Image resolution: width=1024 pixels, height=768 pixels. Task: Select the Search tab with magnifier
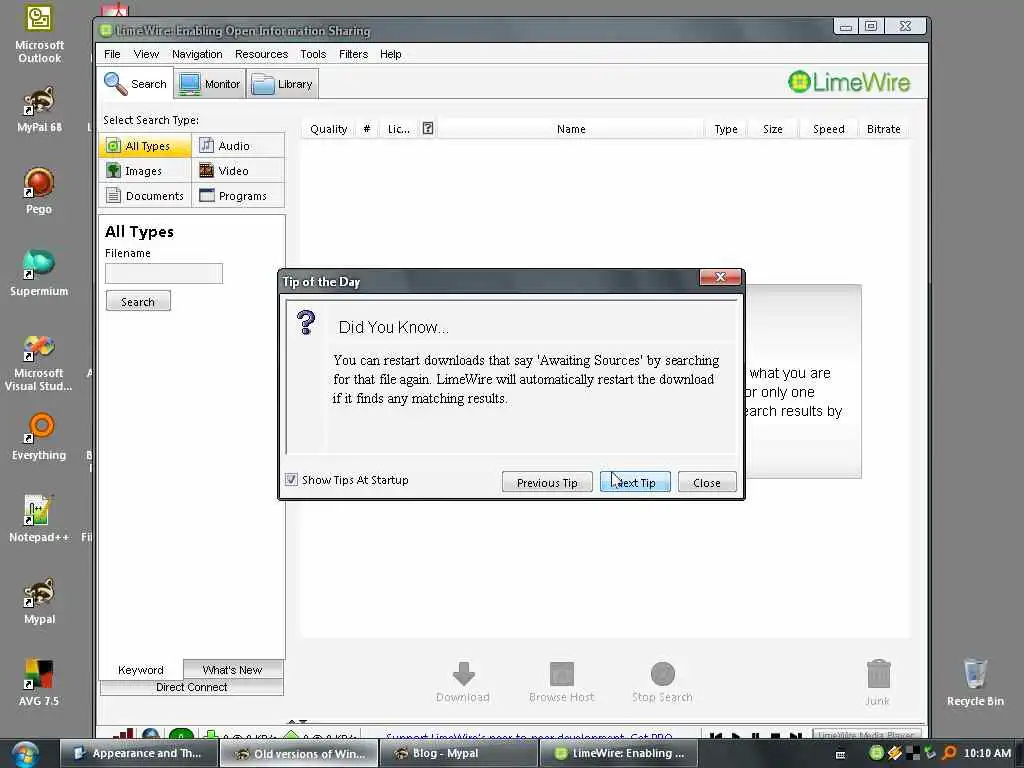point(135,84)
